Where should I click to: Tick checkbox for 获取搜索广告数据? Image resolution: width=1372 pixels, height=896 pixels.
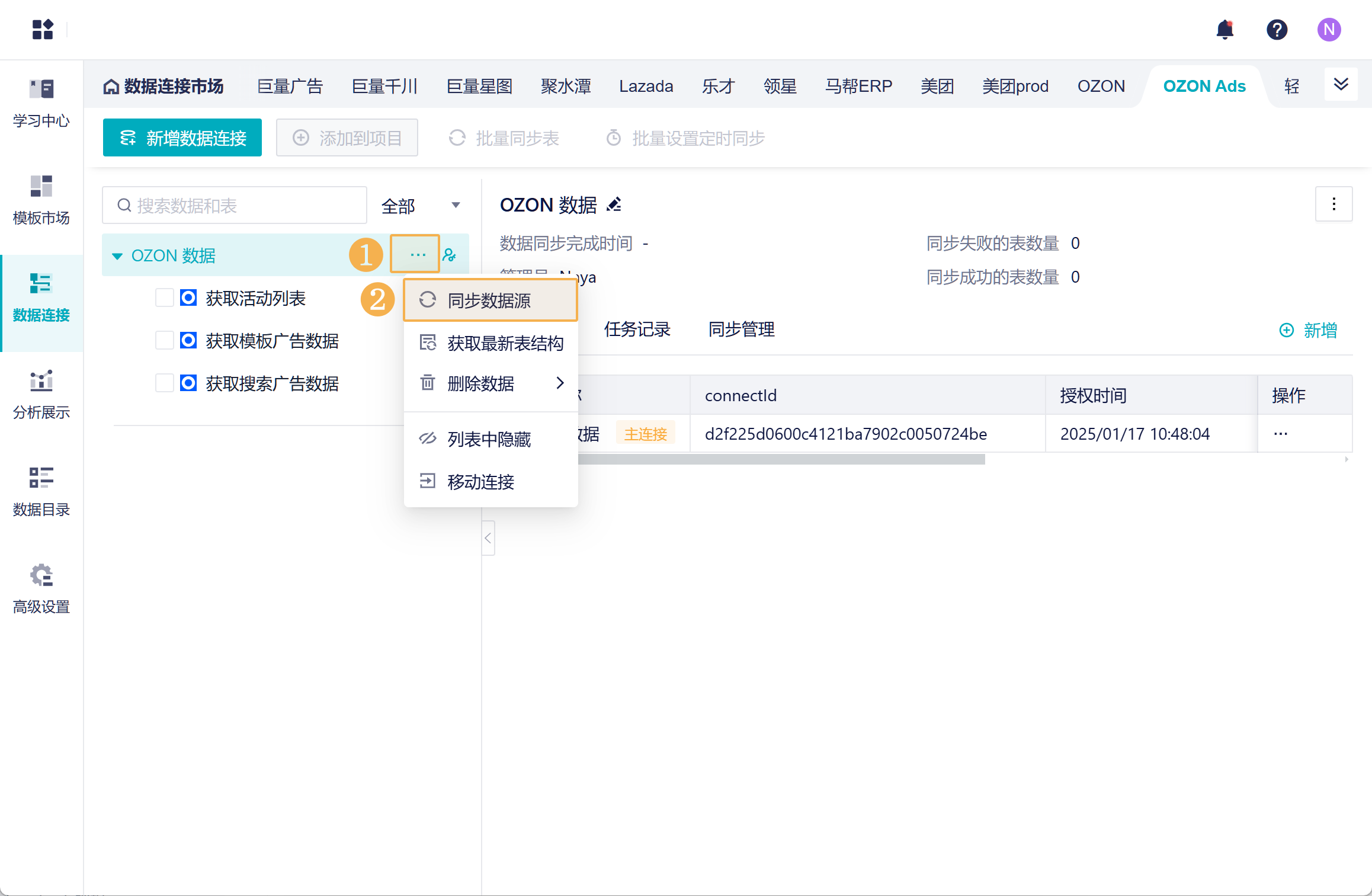(x=164, y=383)
